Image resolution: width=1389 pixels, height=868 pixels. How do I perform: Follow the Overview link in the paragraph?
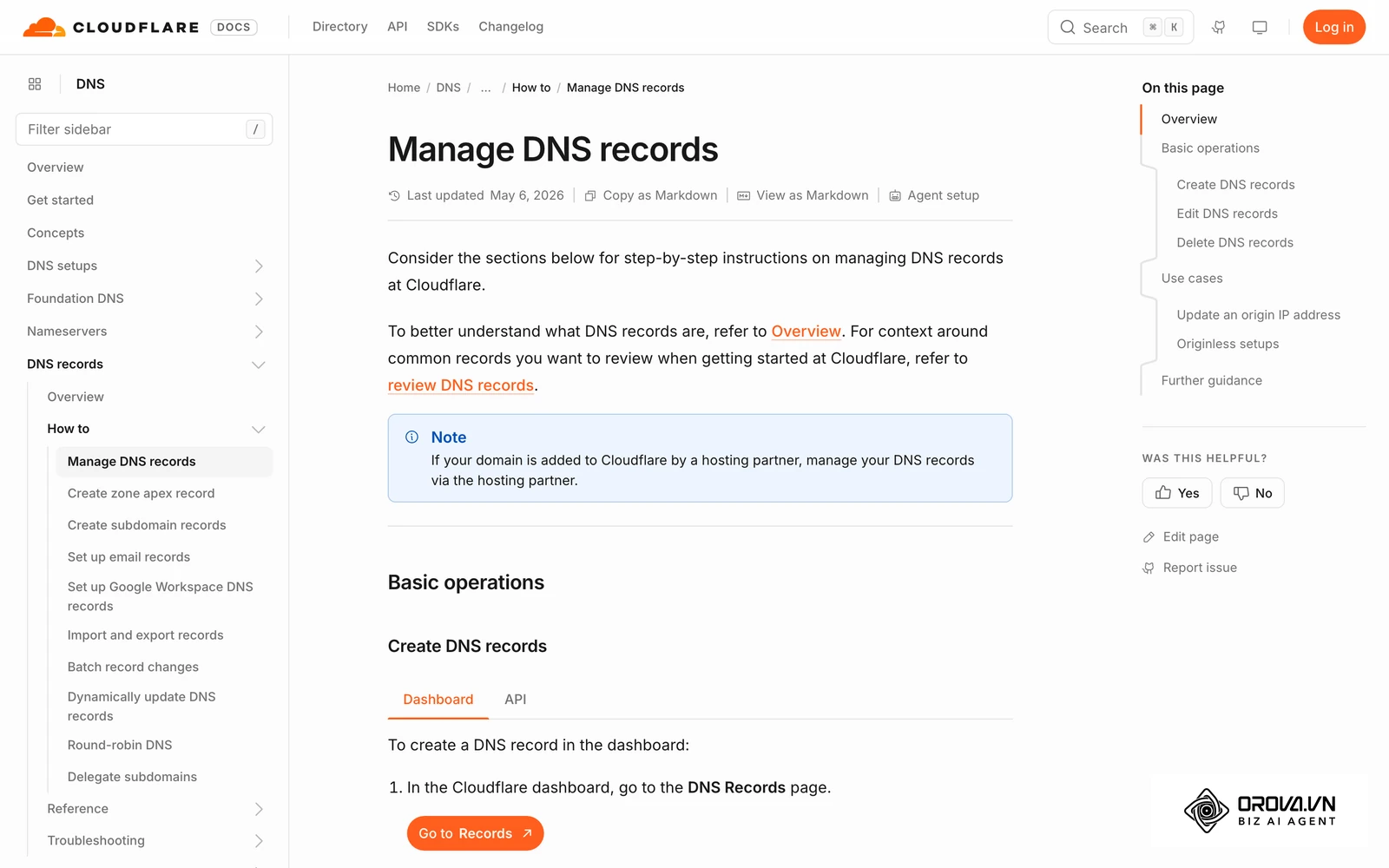806,332
